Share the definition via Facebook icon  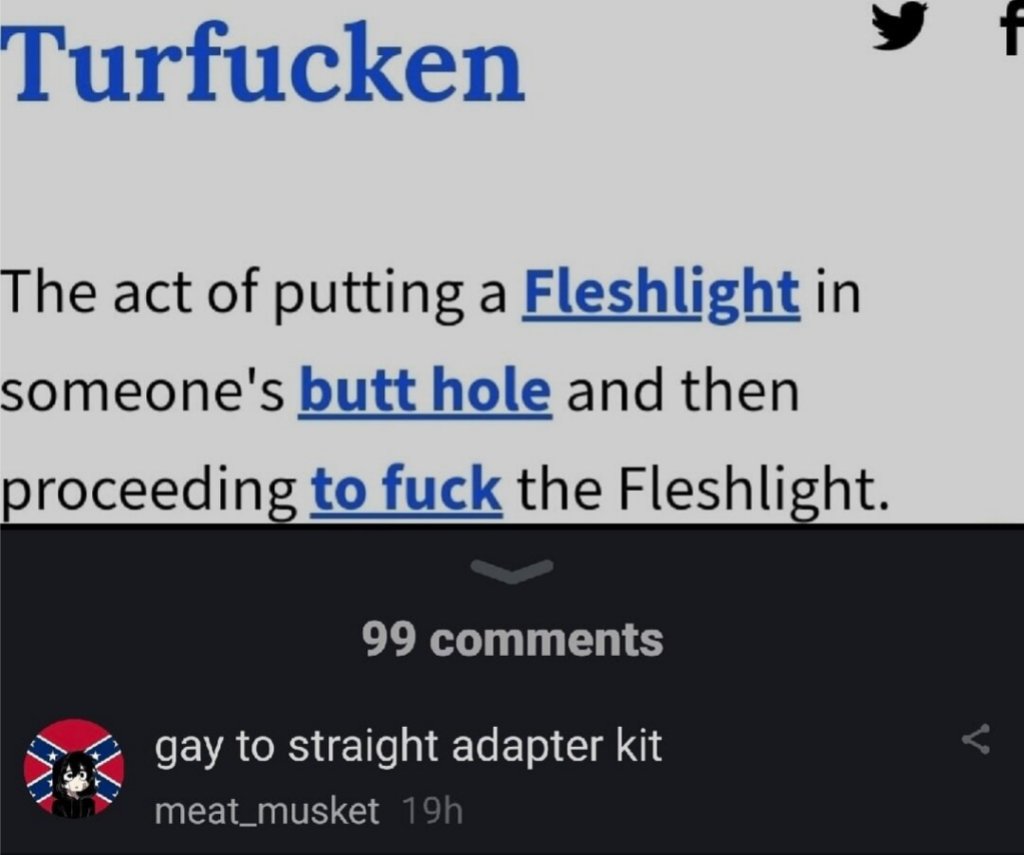(1012, 29)
